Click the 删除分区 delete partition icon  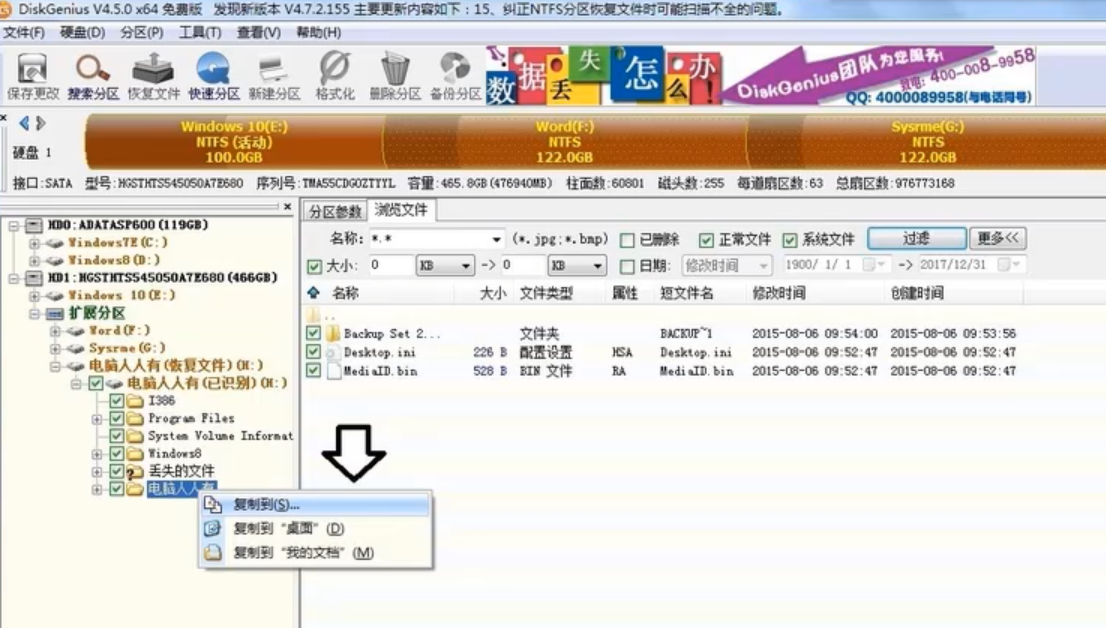pos(395,76)
